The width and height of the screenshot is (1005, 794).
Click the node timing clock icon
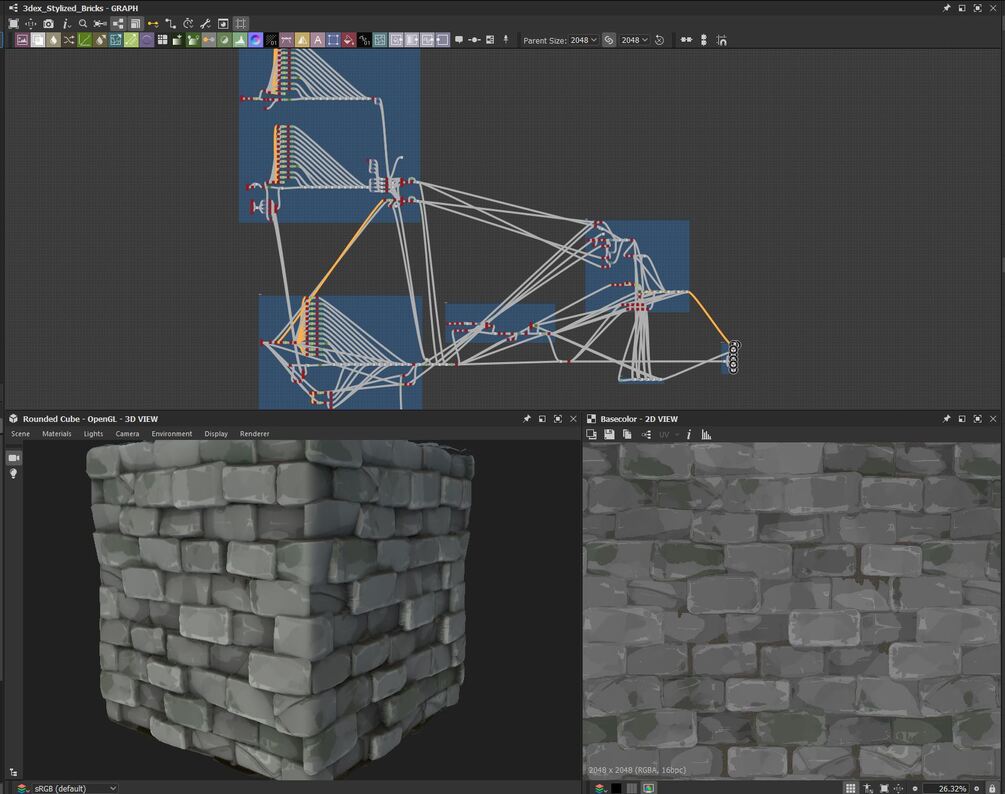coord(188,24)
